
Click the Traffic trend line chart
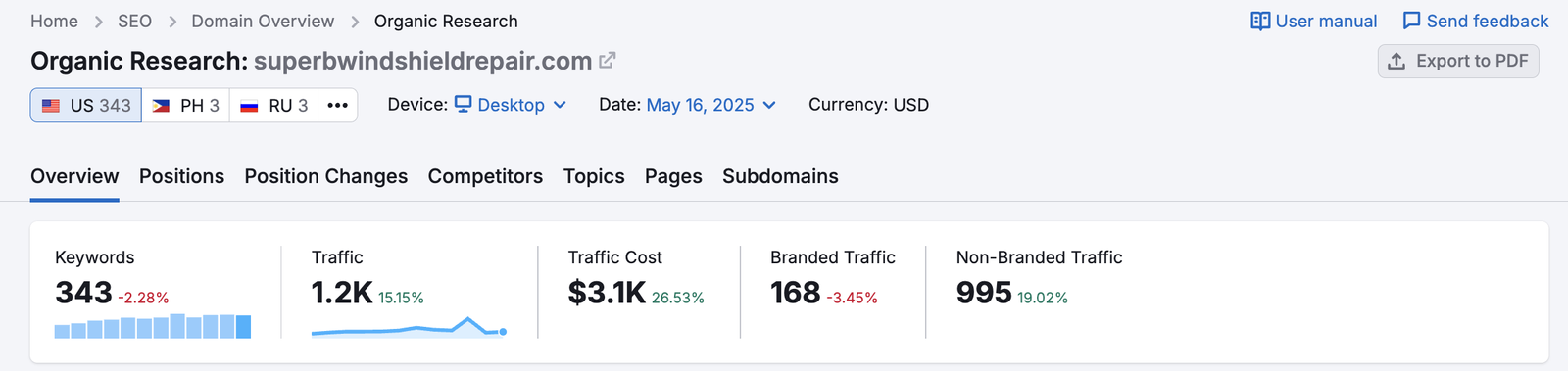click(409, 327)
